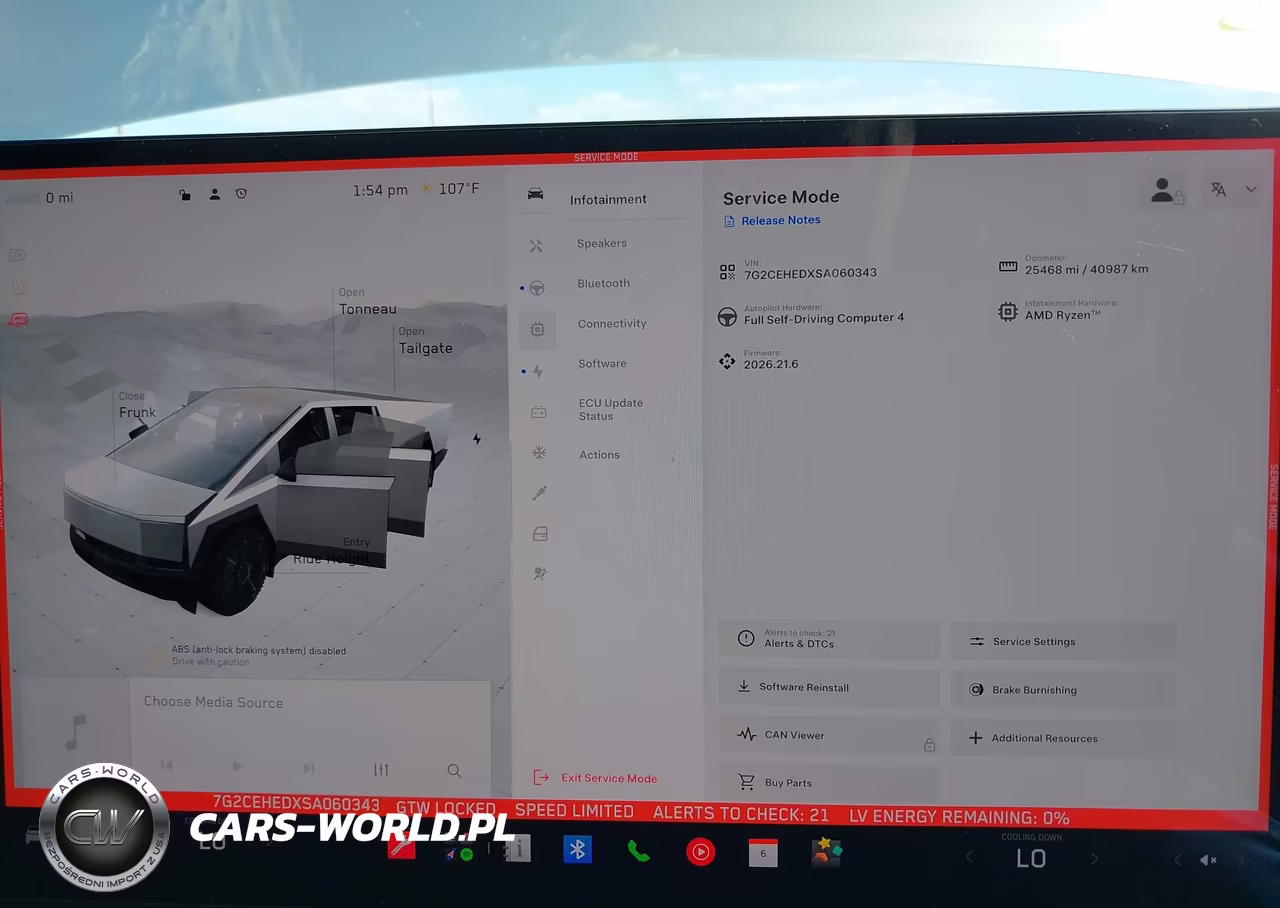Open the steering wheel sidebar category
This screenshot has width=1280, height=908.
click(537, 288)
